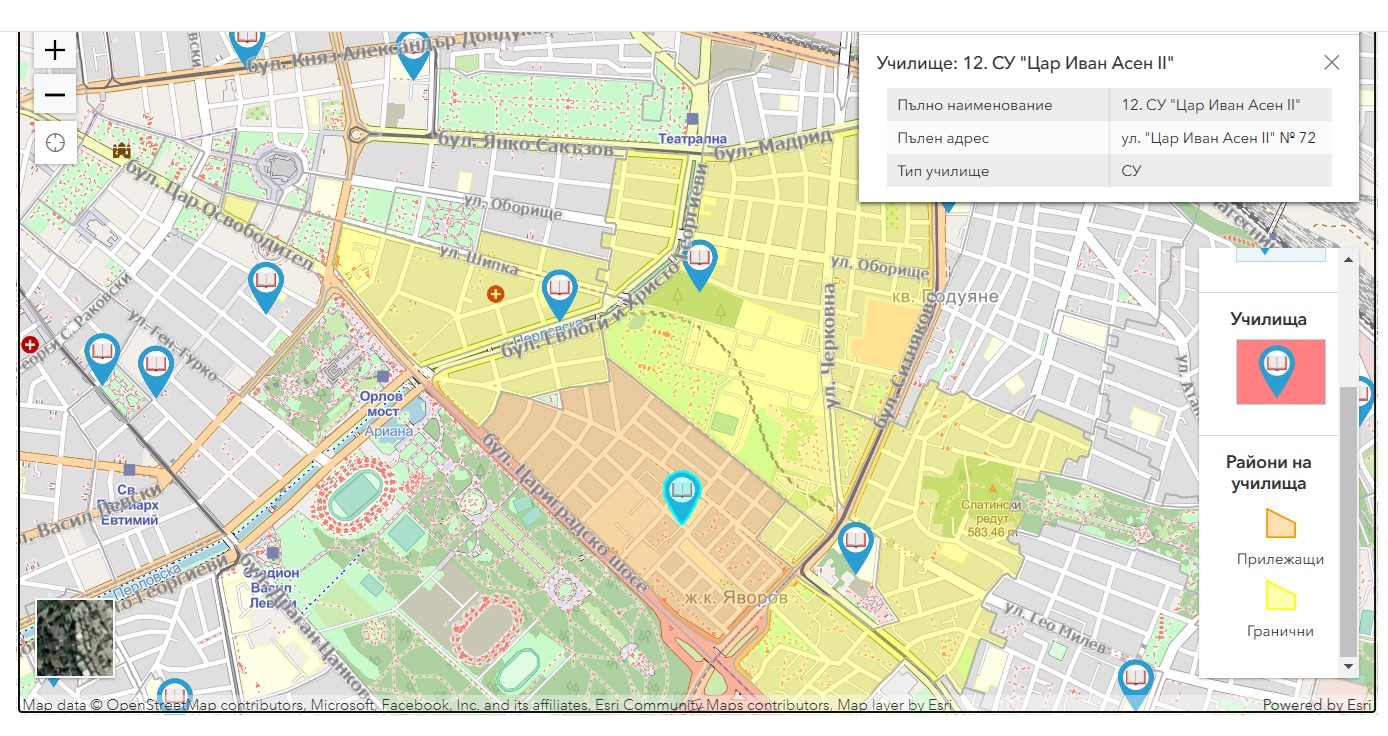1388x736 pixels.
Task: Click full name value 12. СУ in table
Action: 1211,105
